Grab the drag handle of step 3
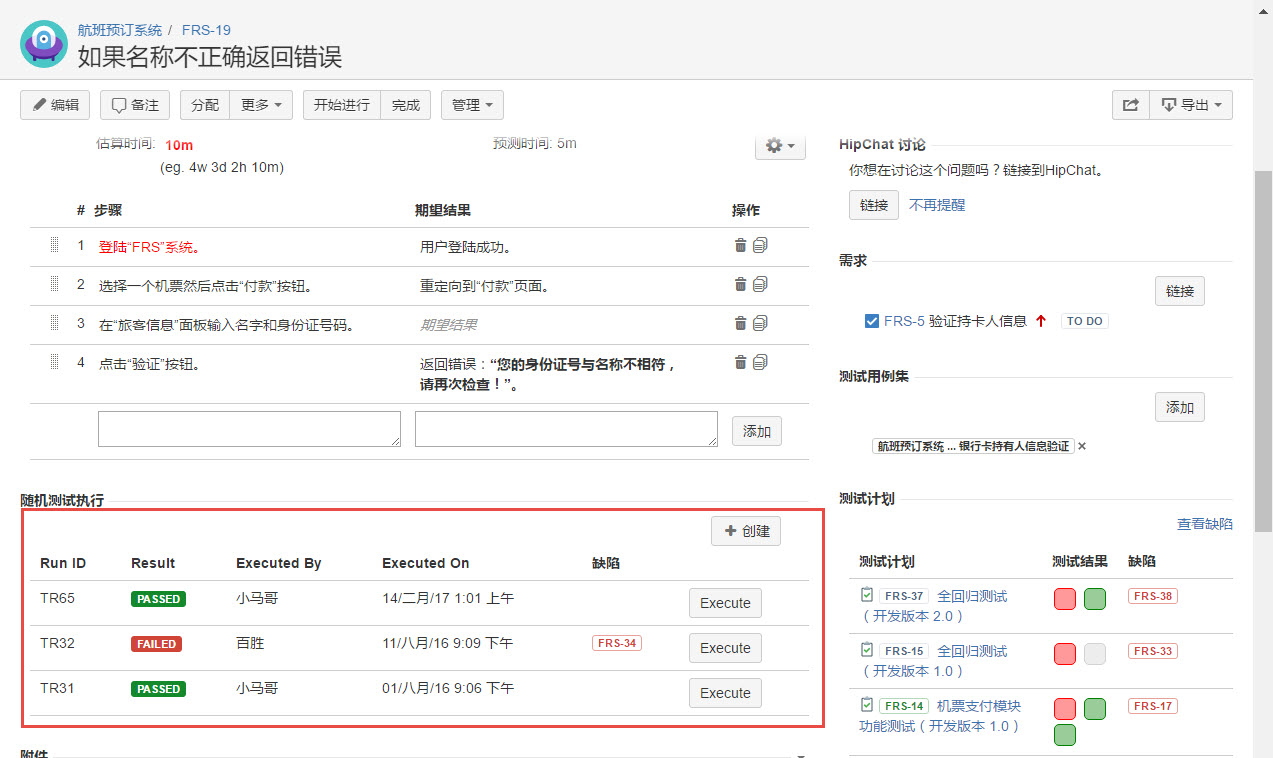Viewport: 1273px width, 758px height. (55, 323)
